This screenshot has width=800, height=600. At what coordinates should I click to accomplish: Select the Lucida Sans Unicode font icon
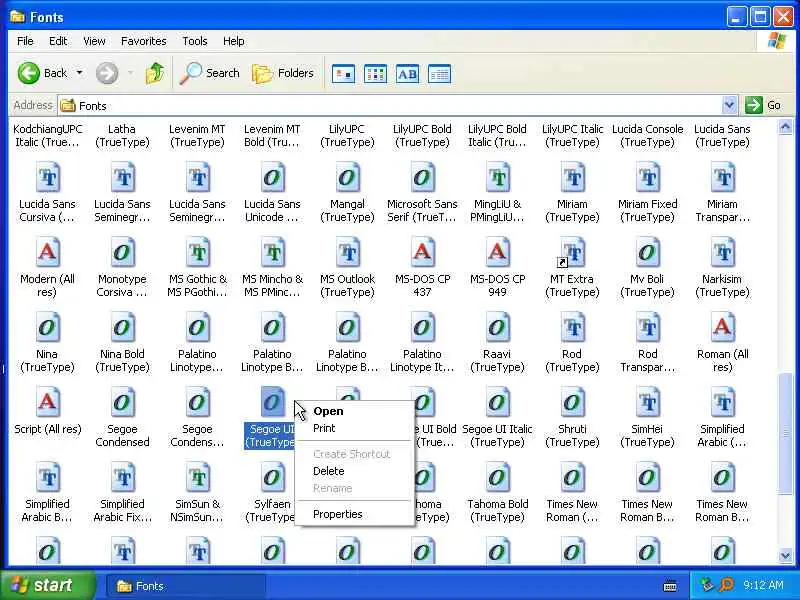click(272, 178)
